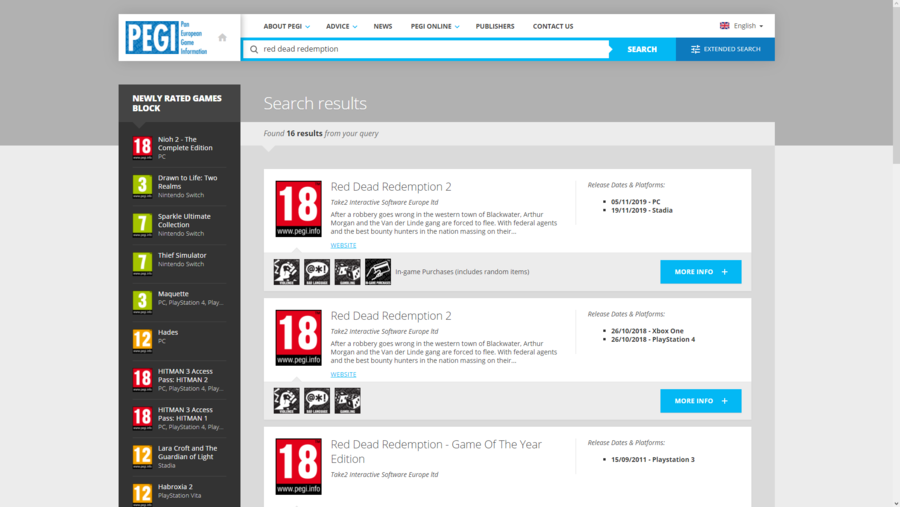900x507 pixels.
Task: Open the Contact Us page
Action: click(x=553, y=26)
